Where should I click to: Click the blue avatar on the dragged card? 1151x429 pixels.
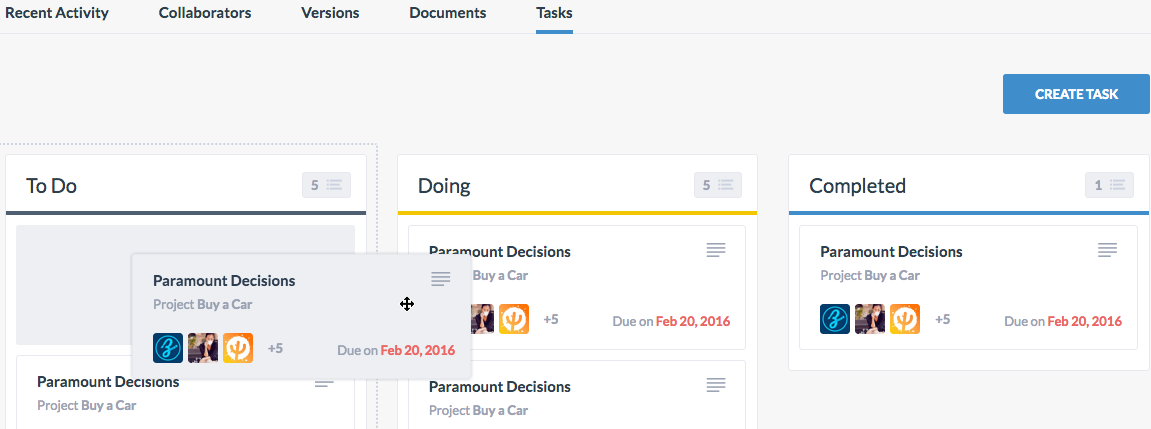tap(168, 348)
